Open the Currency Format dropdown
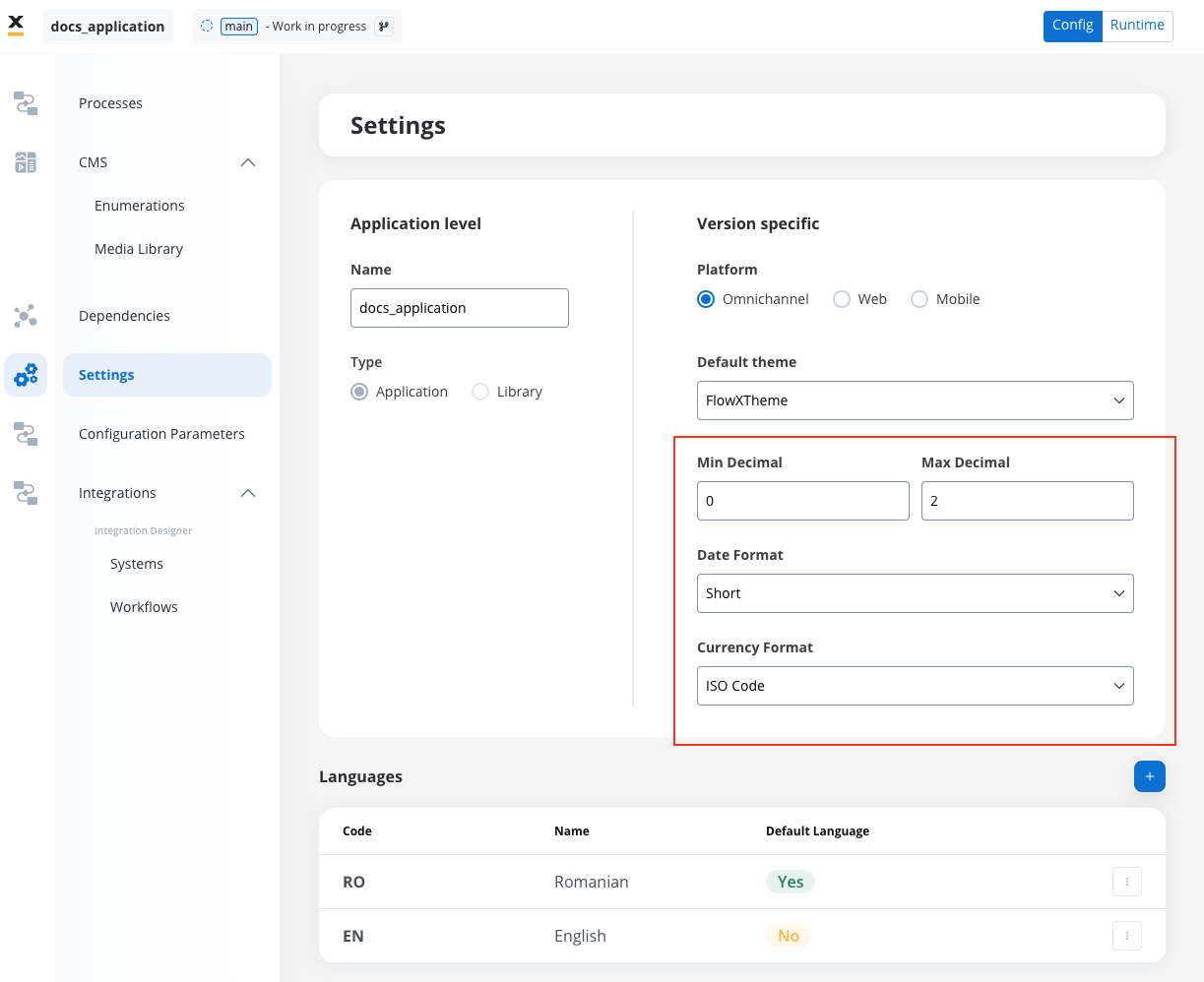Image resolution: width=1204 pixels, height=982 pixels. 916,686
